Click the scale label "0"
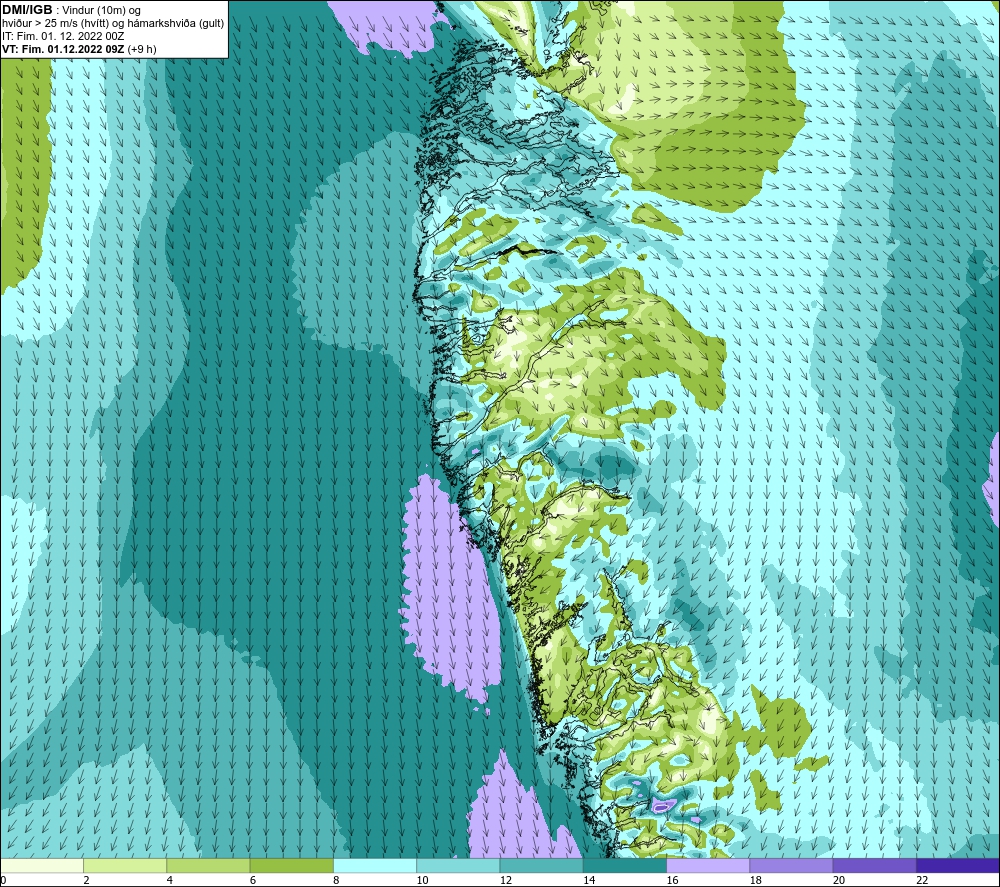This screenshot has width=1000, height=887. pyautogui.click(x=3, y=880)
